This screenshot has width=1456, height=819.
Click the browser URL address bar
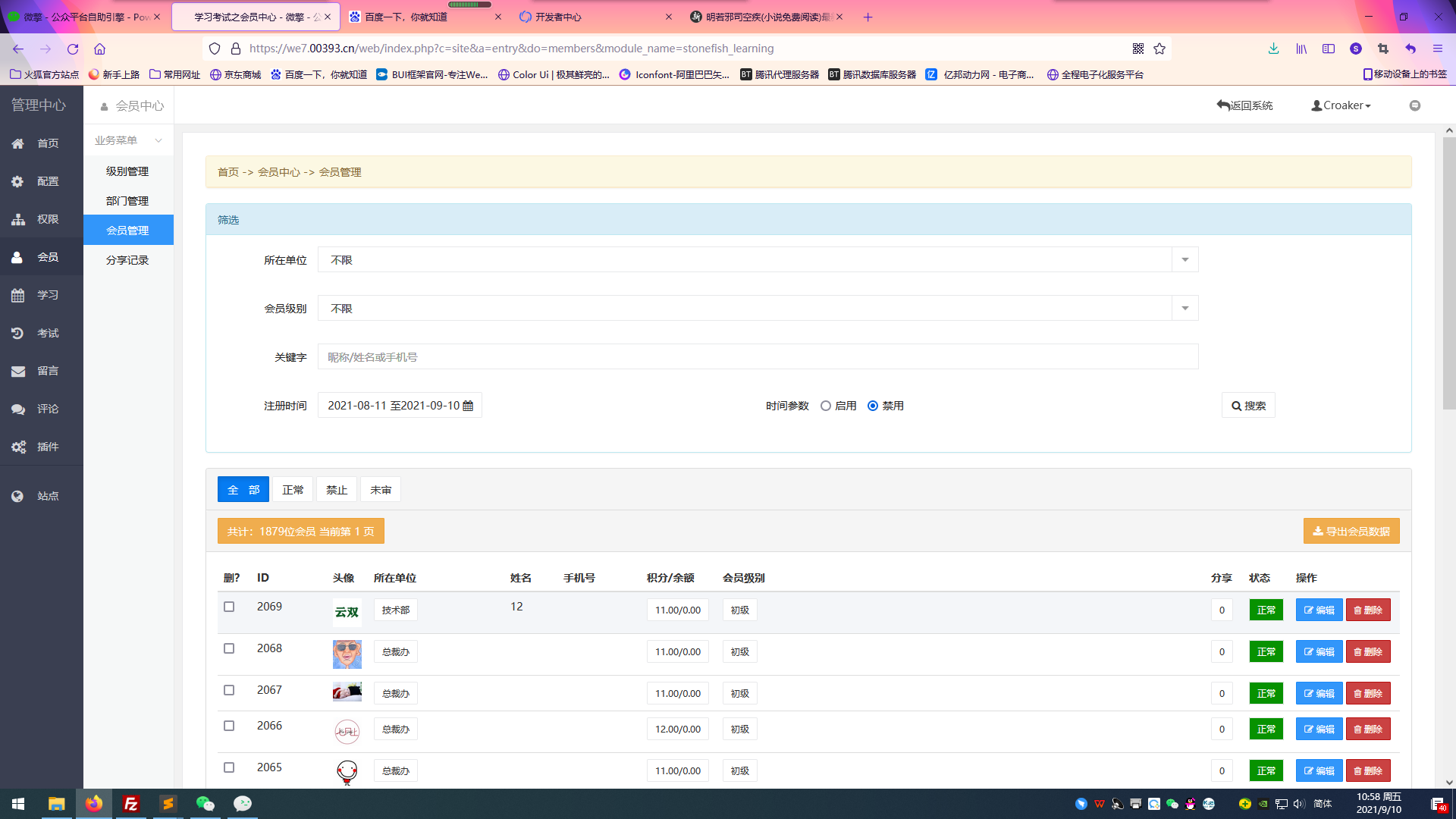[x=686, y=49]
